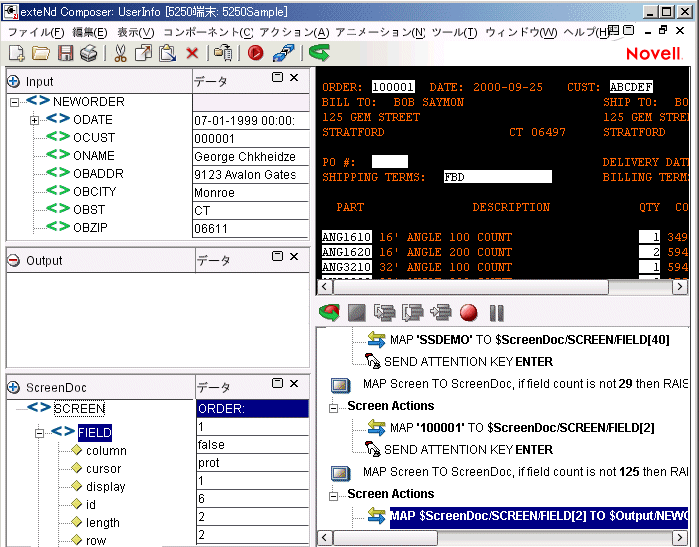The width and height of the screenshot is (699, 547).
Task: Close the ScreenDoc pane
Action: click(294, 383)
